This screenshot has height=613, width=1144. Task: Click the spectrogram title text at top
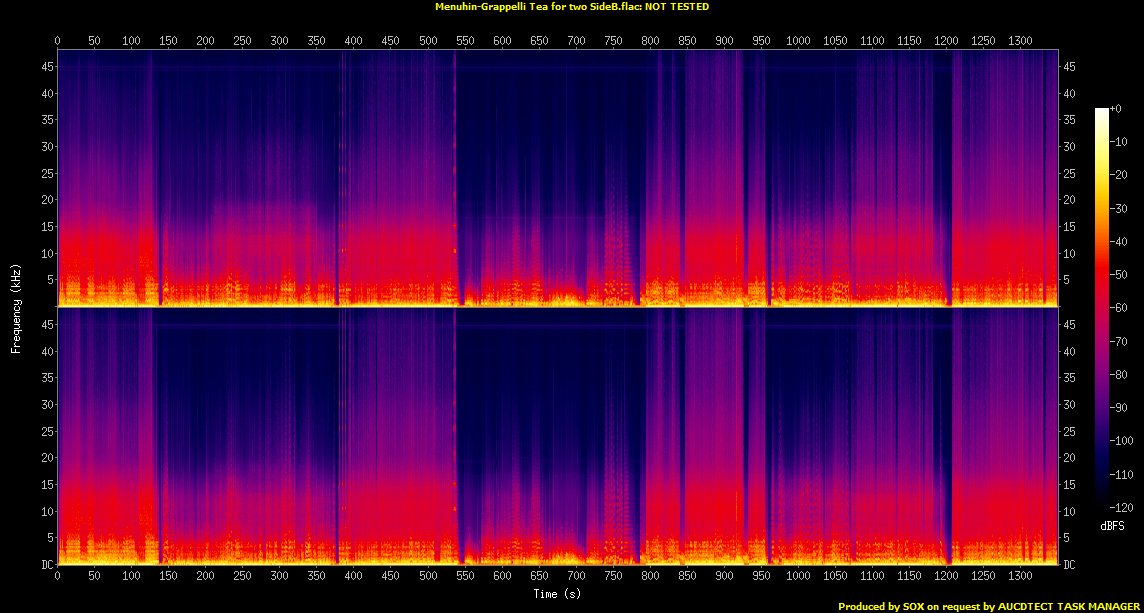pos(572,6)
